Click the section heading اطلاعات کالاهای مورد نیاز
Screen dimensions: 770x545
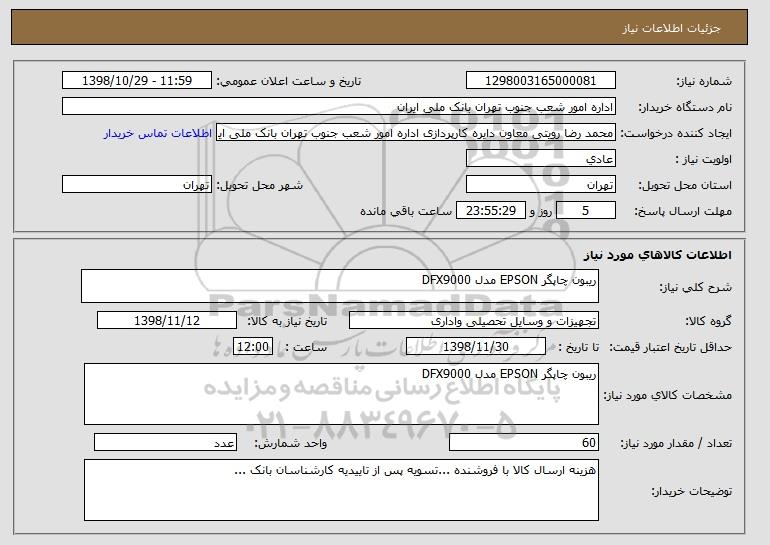point(658,255)
